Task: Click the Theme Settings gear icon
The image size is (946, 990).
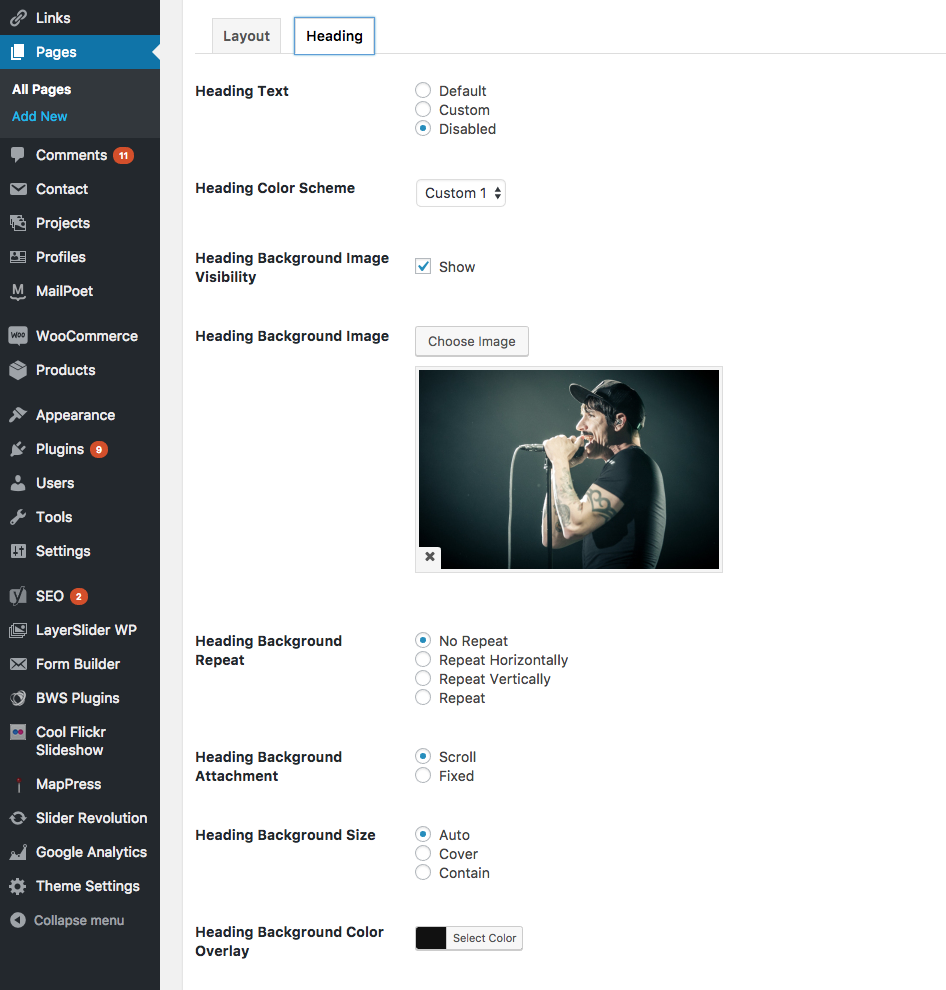Action: [x=18, y=886]
